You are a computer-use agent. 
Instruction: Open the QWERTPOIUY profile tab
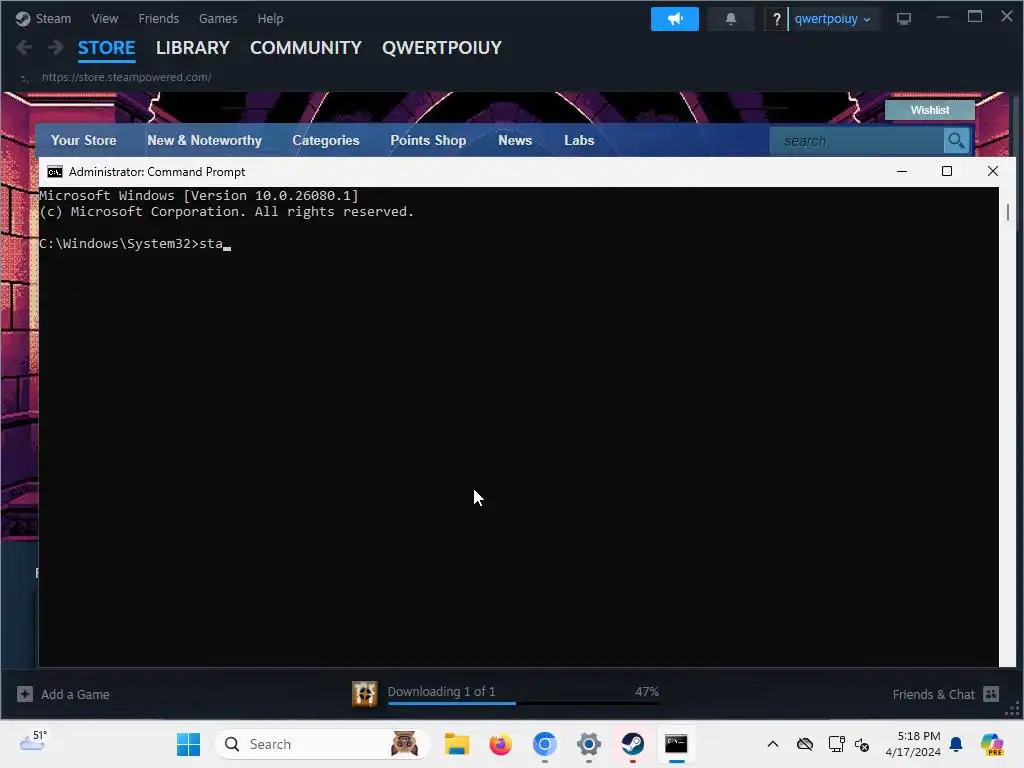coord(442,48)
